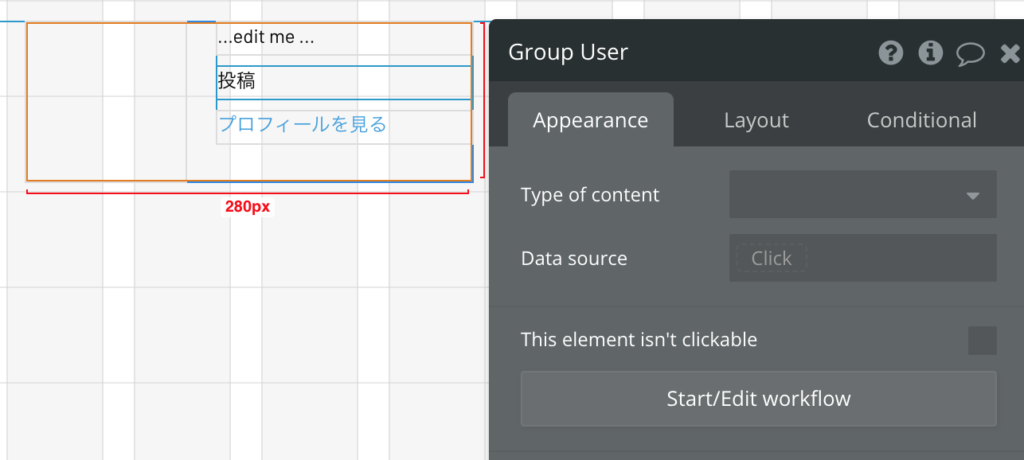Switch to the Appearance tab
Screen dimensions: 1024x460
590,120
